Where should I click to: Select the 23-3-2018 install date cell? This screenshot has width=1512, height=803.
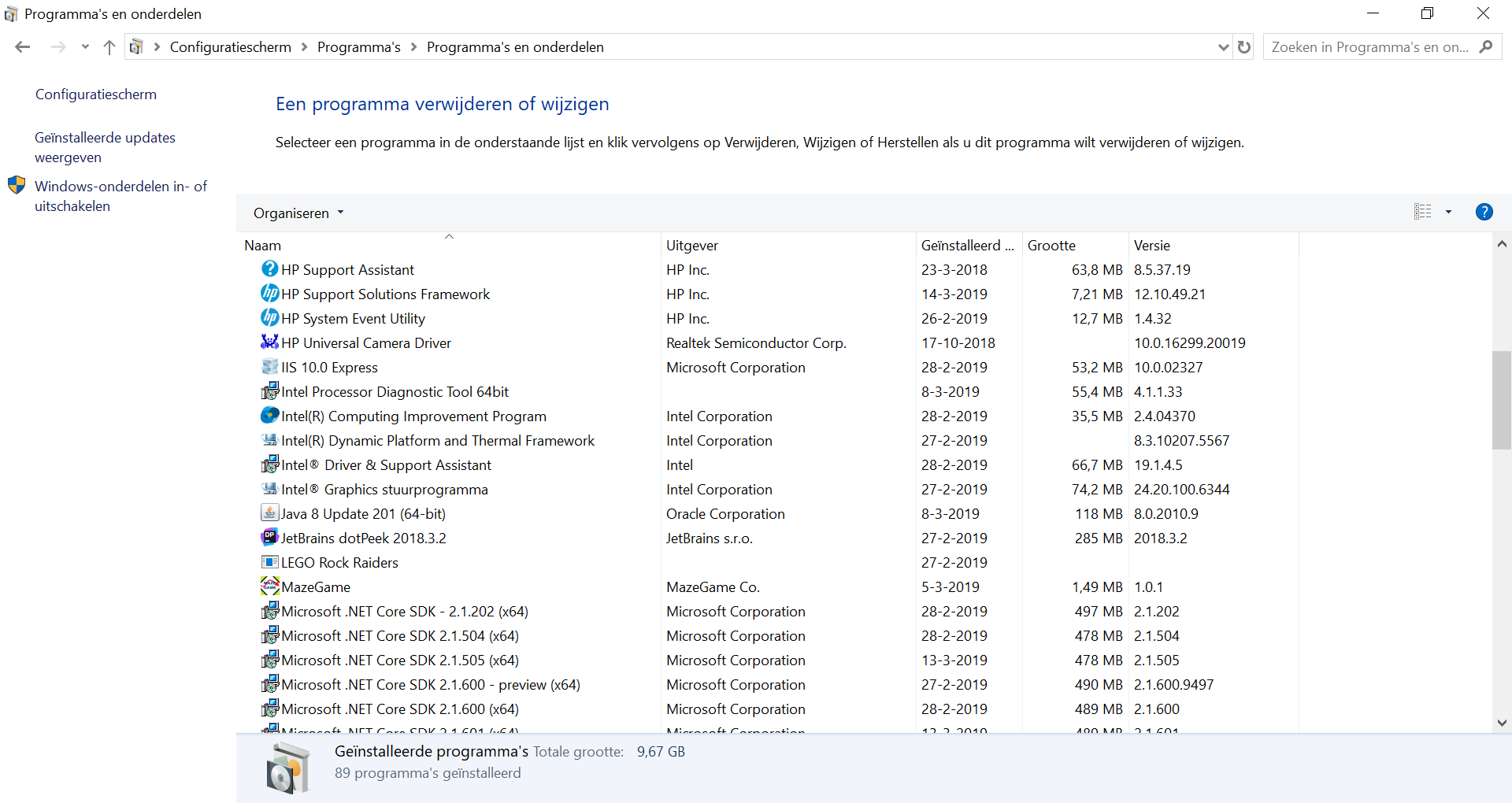(x=954, y=270)
